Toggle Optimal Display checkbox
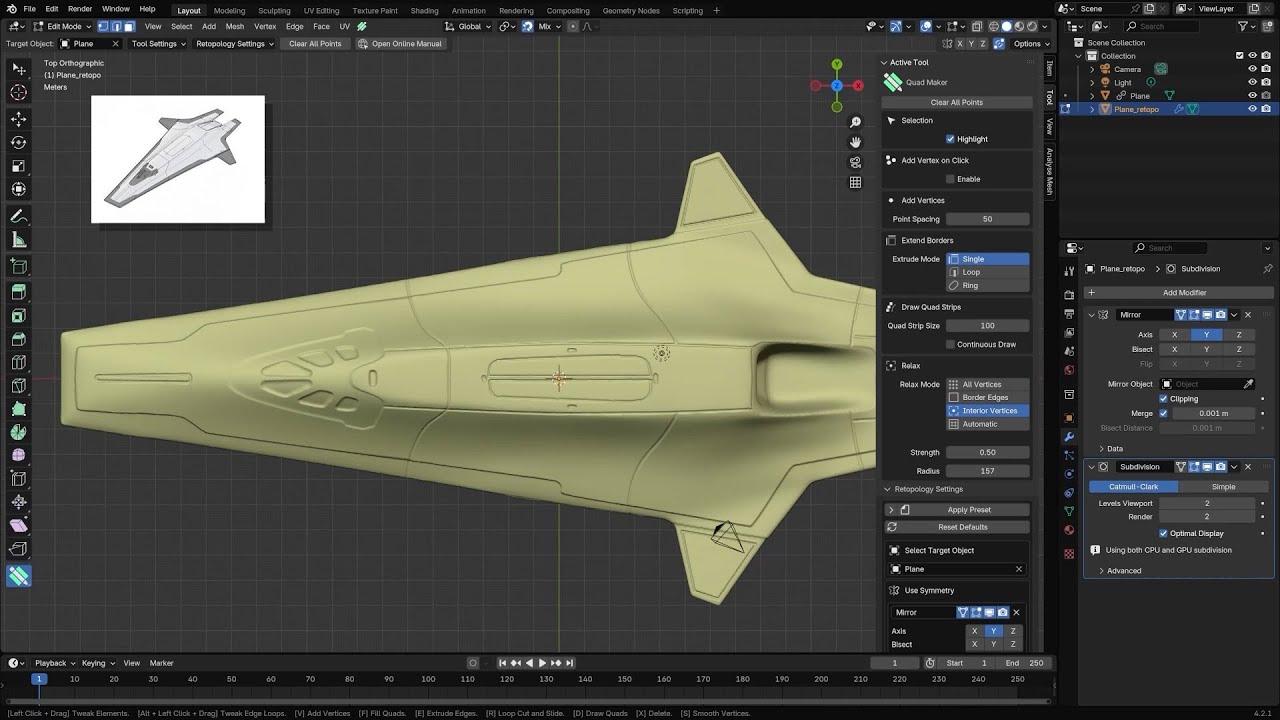 [x=1163, y=533]
